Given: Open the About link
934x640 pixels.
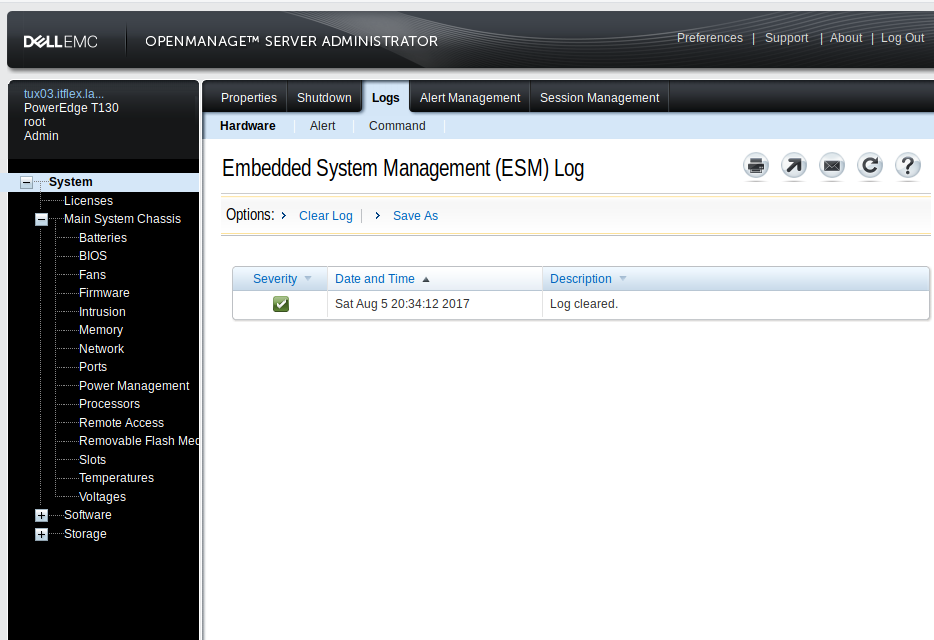Looking at the screenshot, I should click(846, 38).
